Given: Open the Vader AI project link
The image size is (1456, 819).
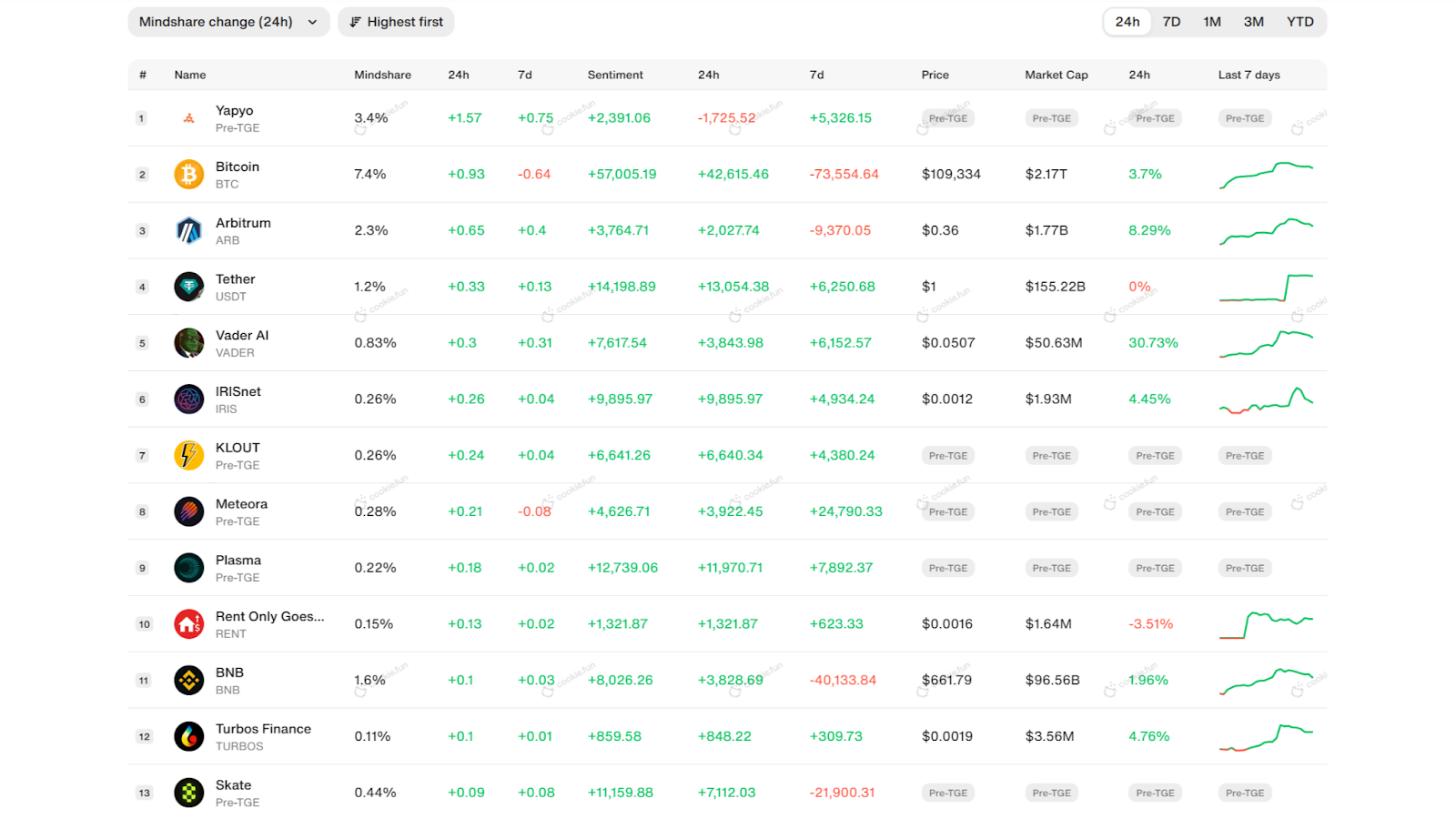Looking at the screenshot, I should point(242,335).
